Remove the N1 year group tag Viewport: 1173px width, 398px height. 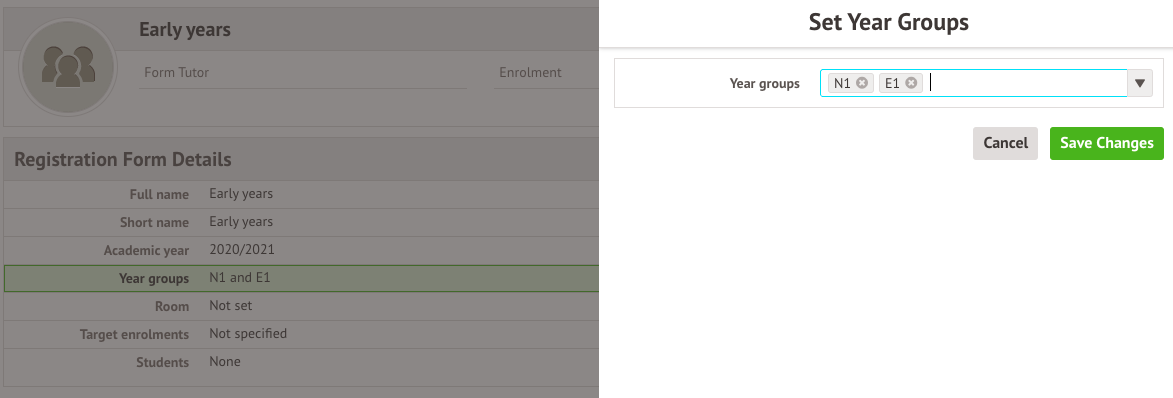(862, 83)
